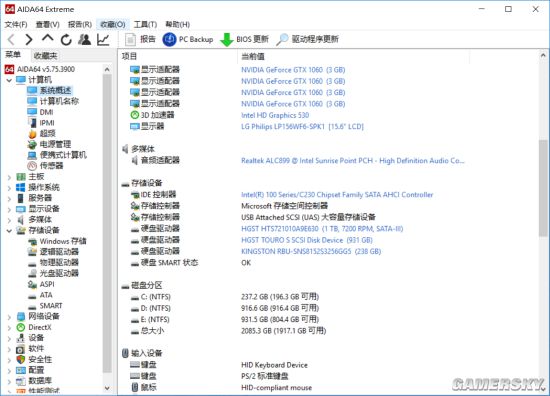The image size is (550, 396).
Task: Go up one level with the Up arrow
Action: pos(47,39)
